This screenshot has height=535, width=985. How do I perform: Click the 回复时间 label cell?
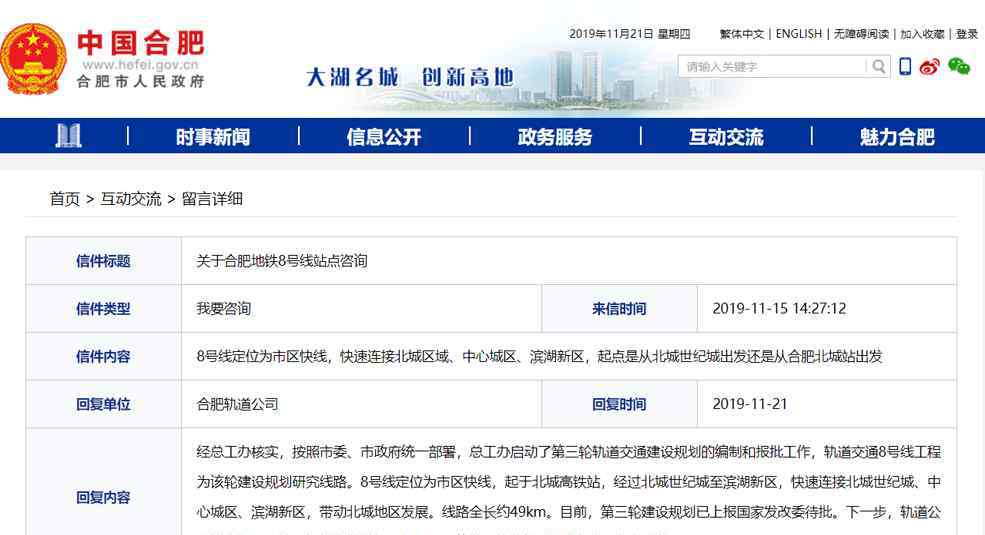pyautogui.click(x=619, y=404)
